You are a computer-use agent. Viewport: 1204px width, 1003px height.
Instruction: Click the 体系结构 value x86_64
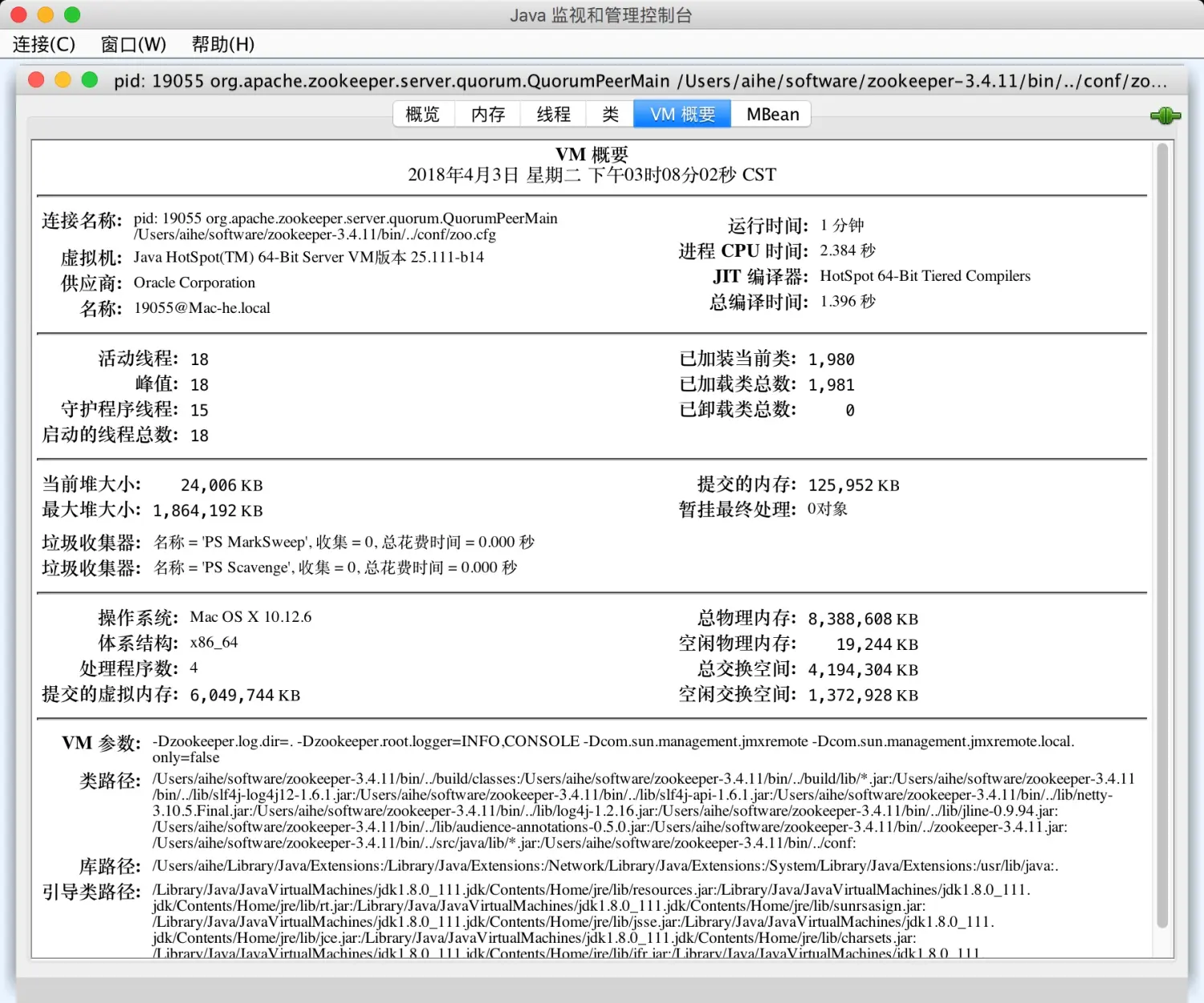[214, 643]
